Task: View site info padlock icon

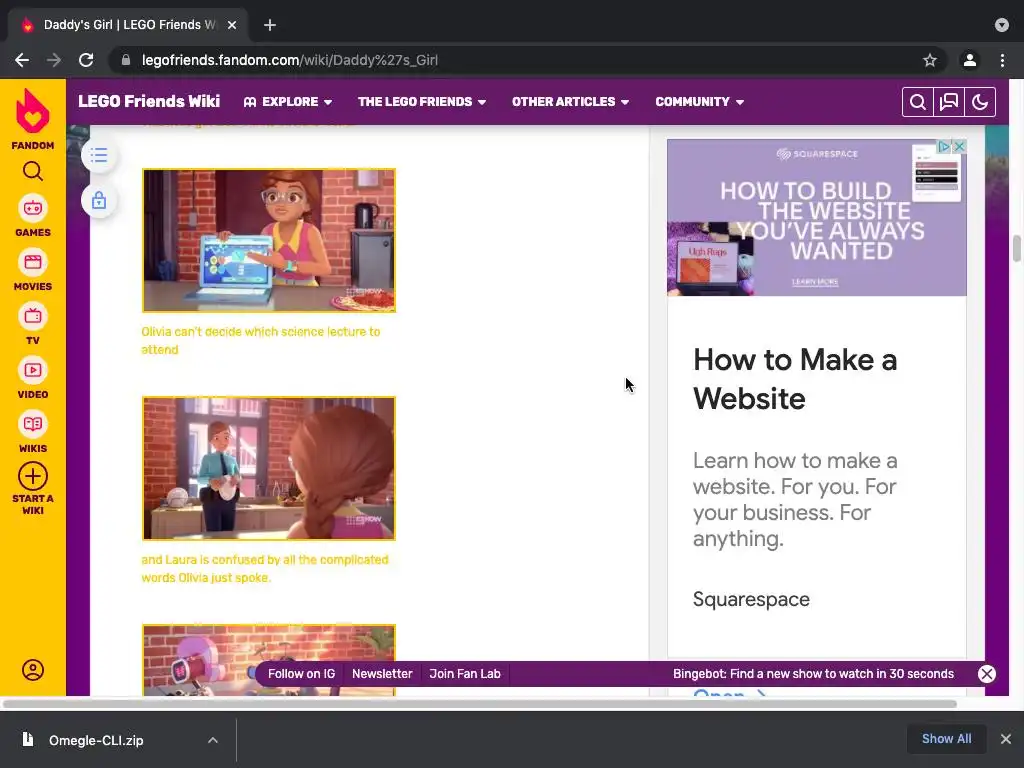Action: coord(126,60)
